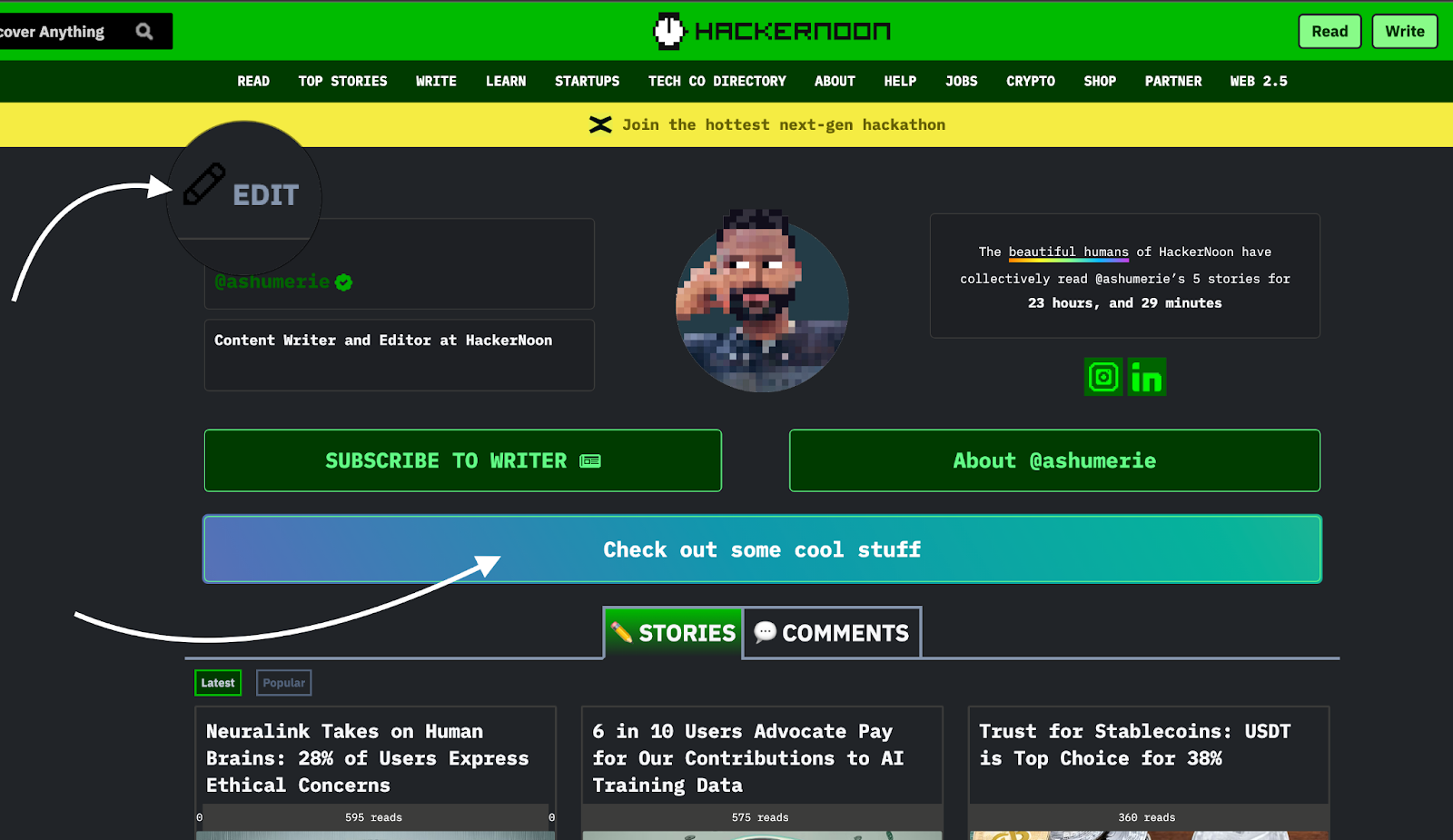The width and height of the screenshot is (1453, 840).
Task: Click the 595 reads count
Action: (x=373, y=817)
